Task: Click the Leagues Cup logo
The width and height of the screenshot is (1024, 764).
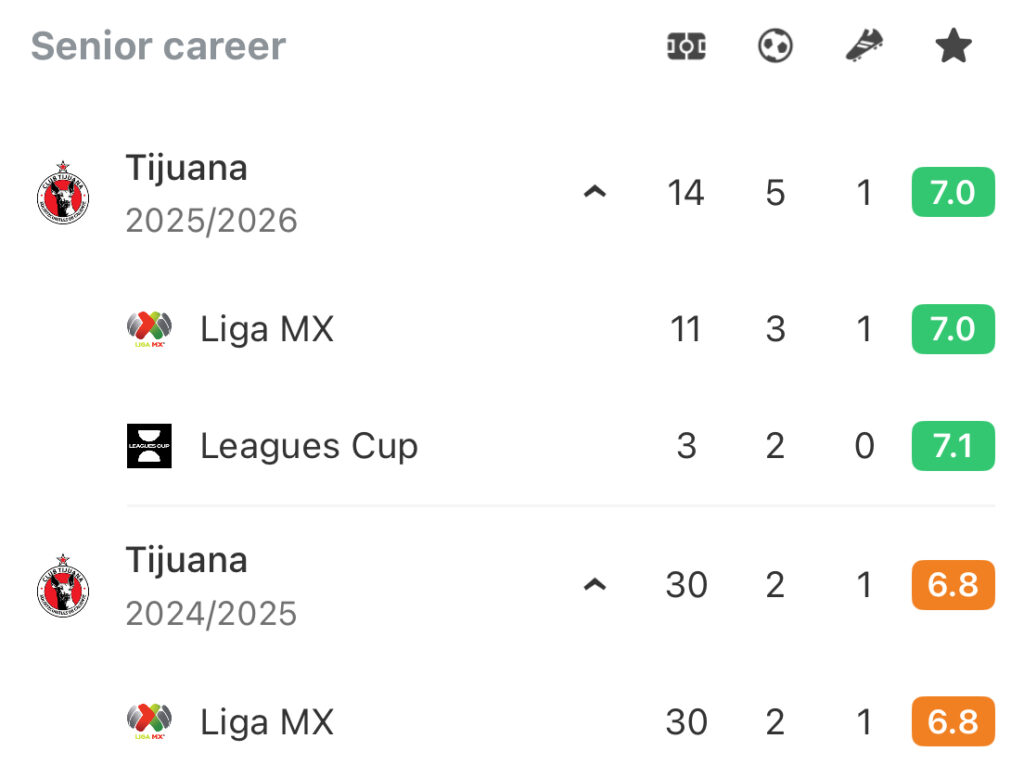Action: pos(149,446)
